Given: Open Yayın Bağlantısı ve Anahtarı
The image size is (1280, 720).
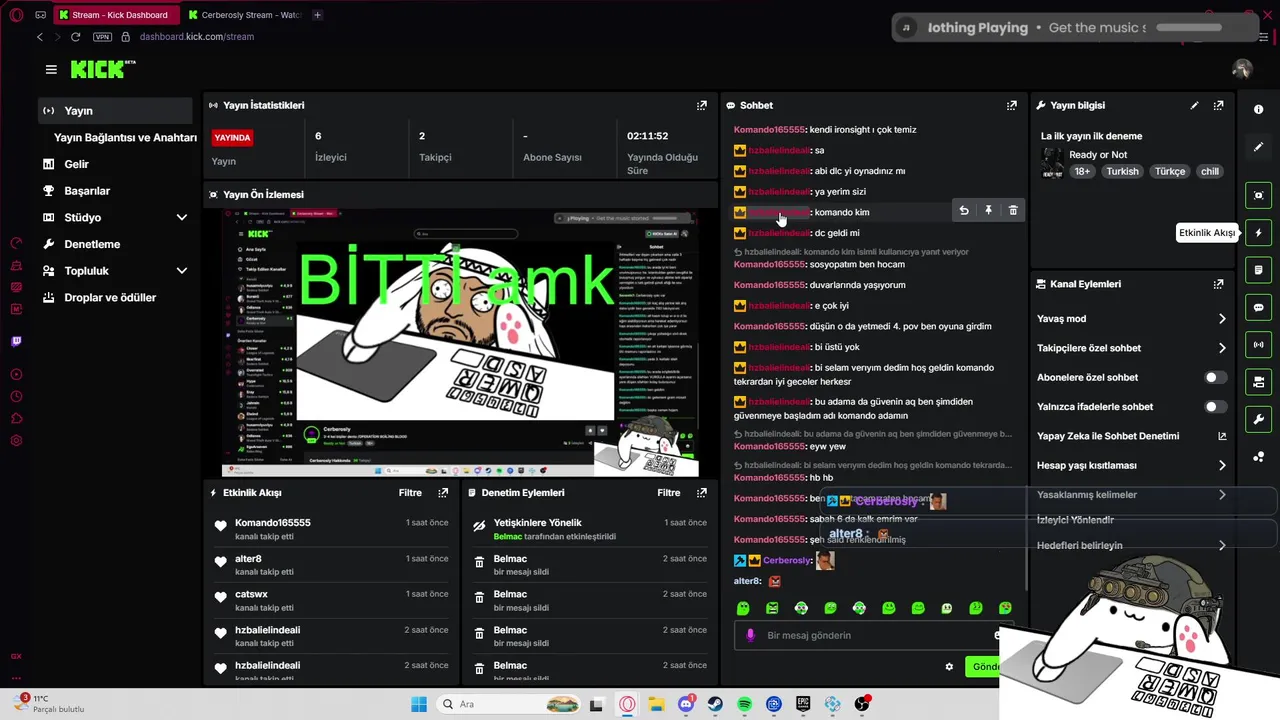Looking at the screenshot, I should click(125, 137).
